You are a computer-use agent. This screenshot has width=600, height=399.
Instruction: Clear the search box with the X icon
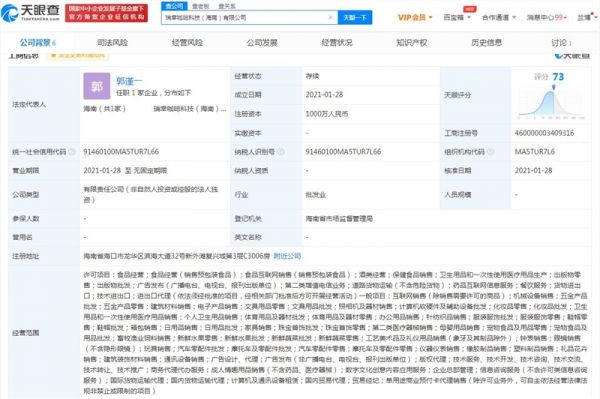pos(331,18)
